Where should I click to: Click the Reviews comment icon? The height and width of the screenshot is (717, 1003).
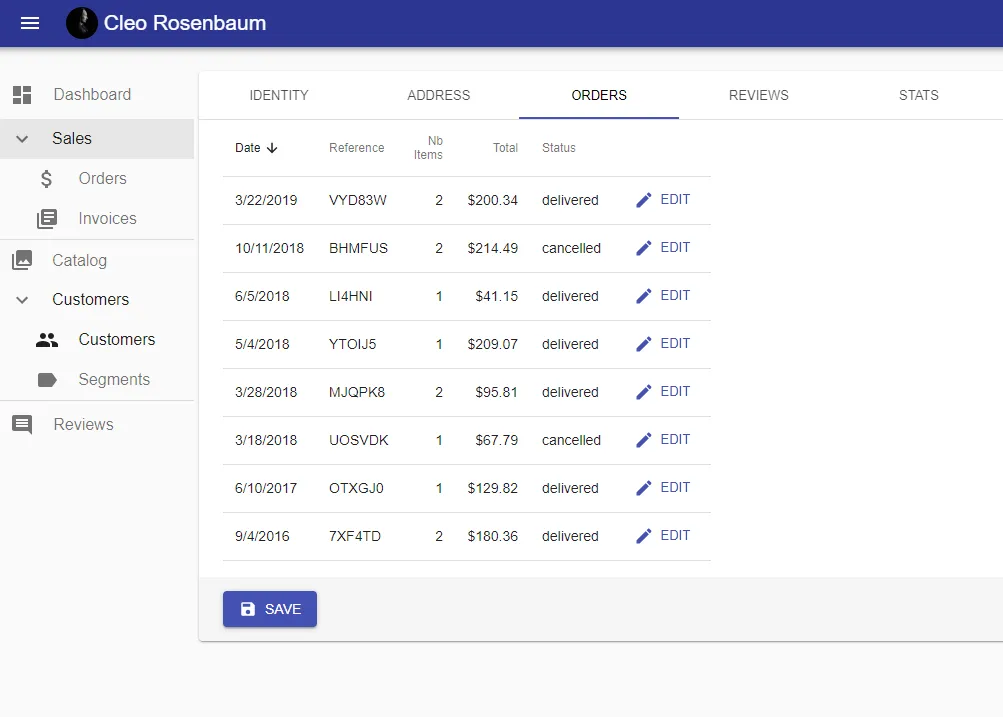click(x=22, y=424)
